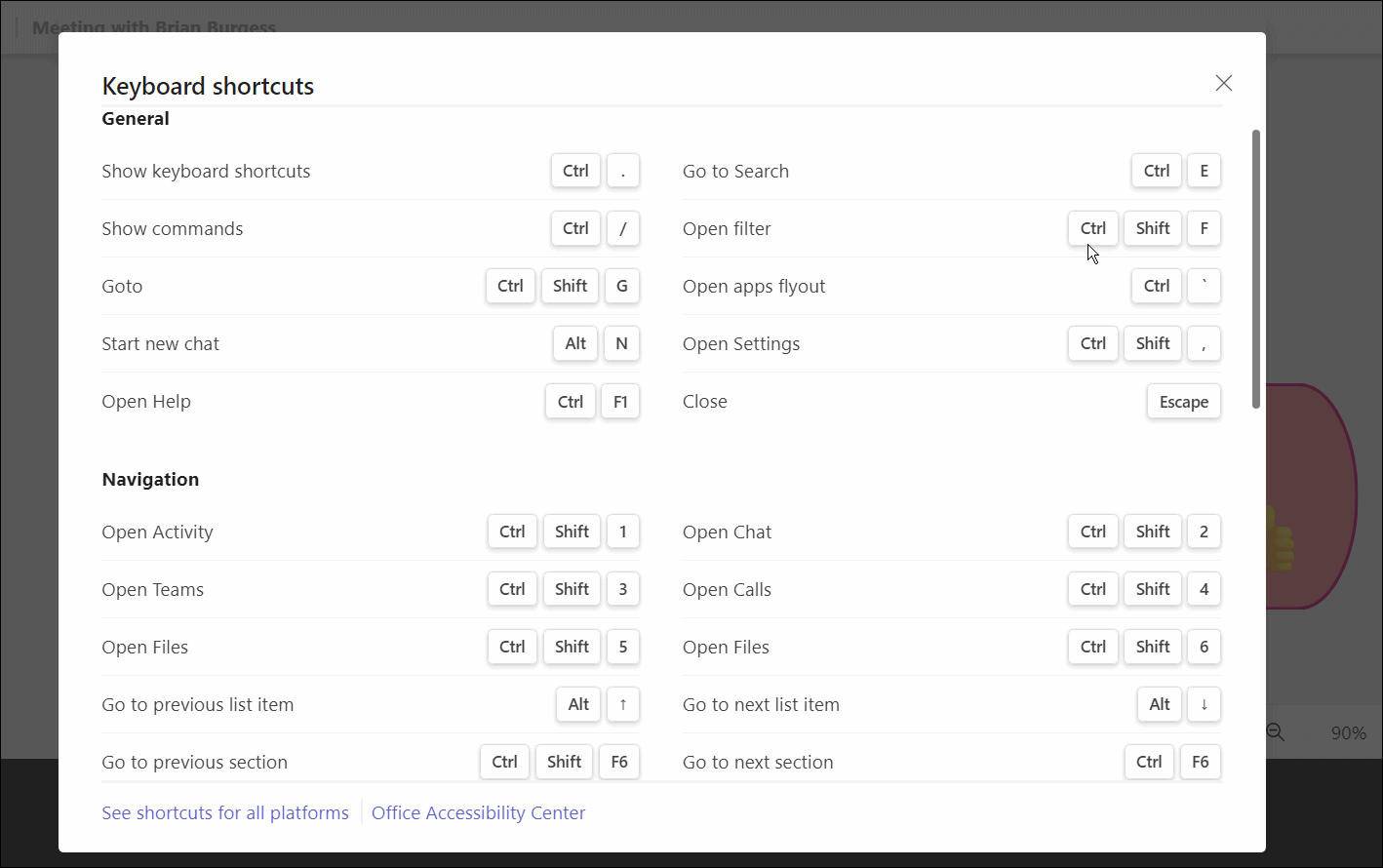Image resolution: width=1383 pixels, height=868 pixels.
Task: Click the Alt key badge beside Start new chat
Action: pos(574,343)
